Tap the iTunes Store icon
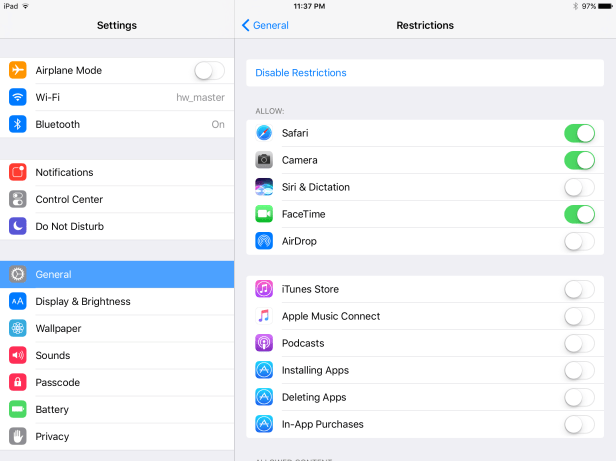616x461 pixels. [x=264, y=289]
